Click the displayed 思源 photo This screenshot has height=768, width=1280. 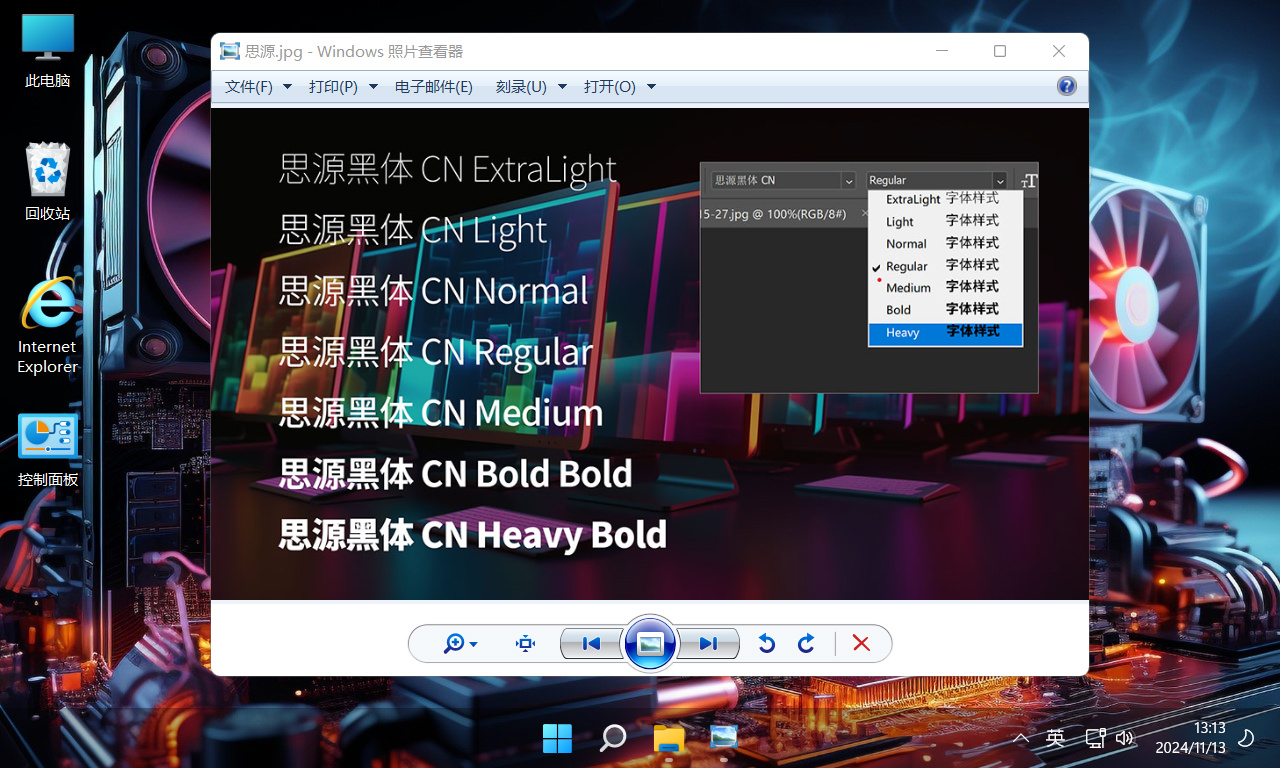[x=650, y=354]
